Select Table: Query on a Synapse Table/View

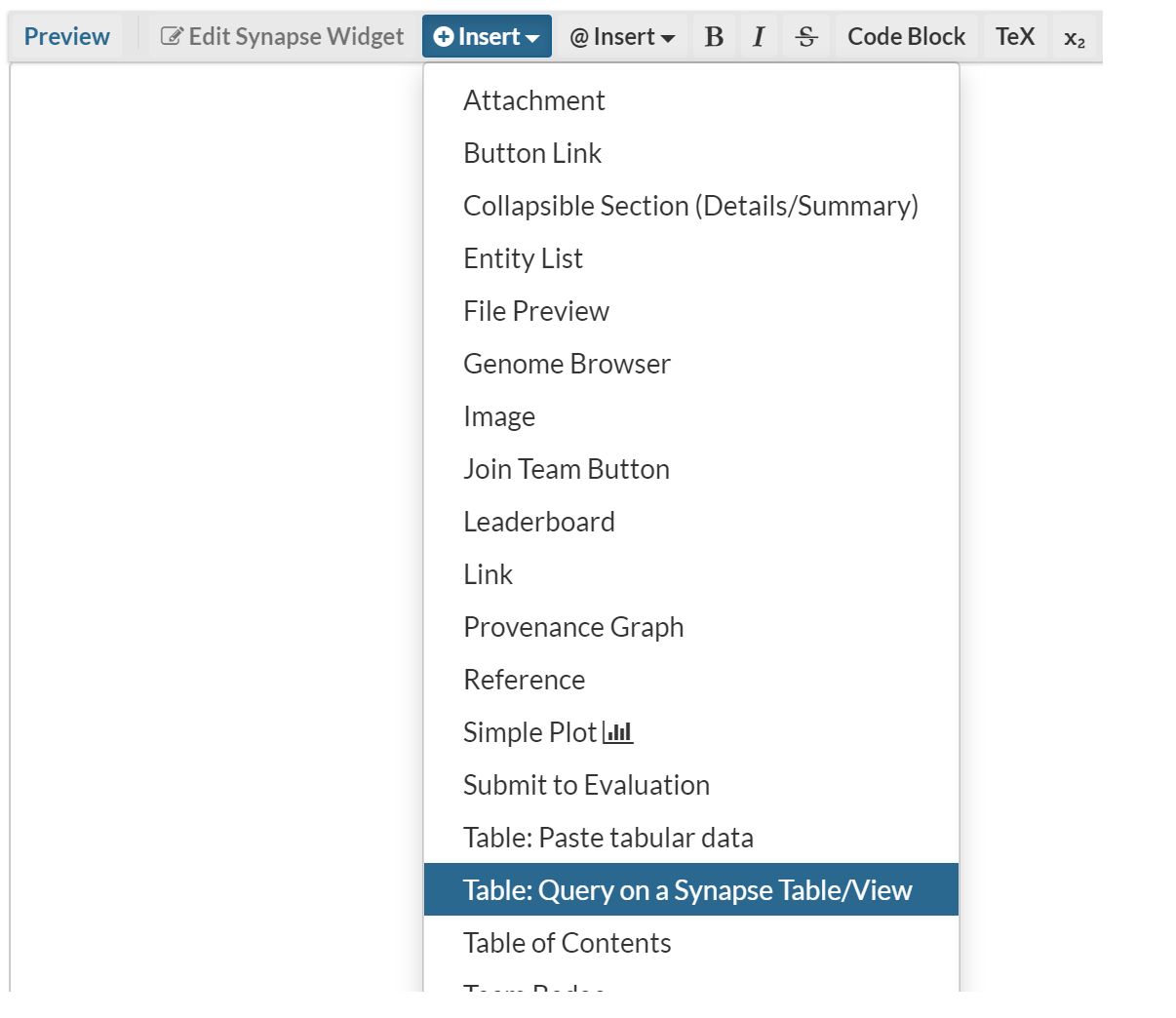coord(687,889)
